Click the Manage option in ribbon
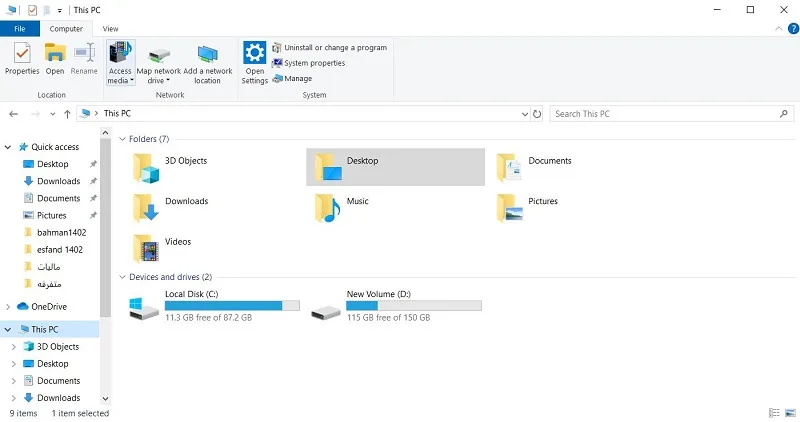 (292, 79)
